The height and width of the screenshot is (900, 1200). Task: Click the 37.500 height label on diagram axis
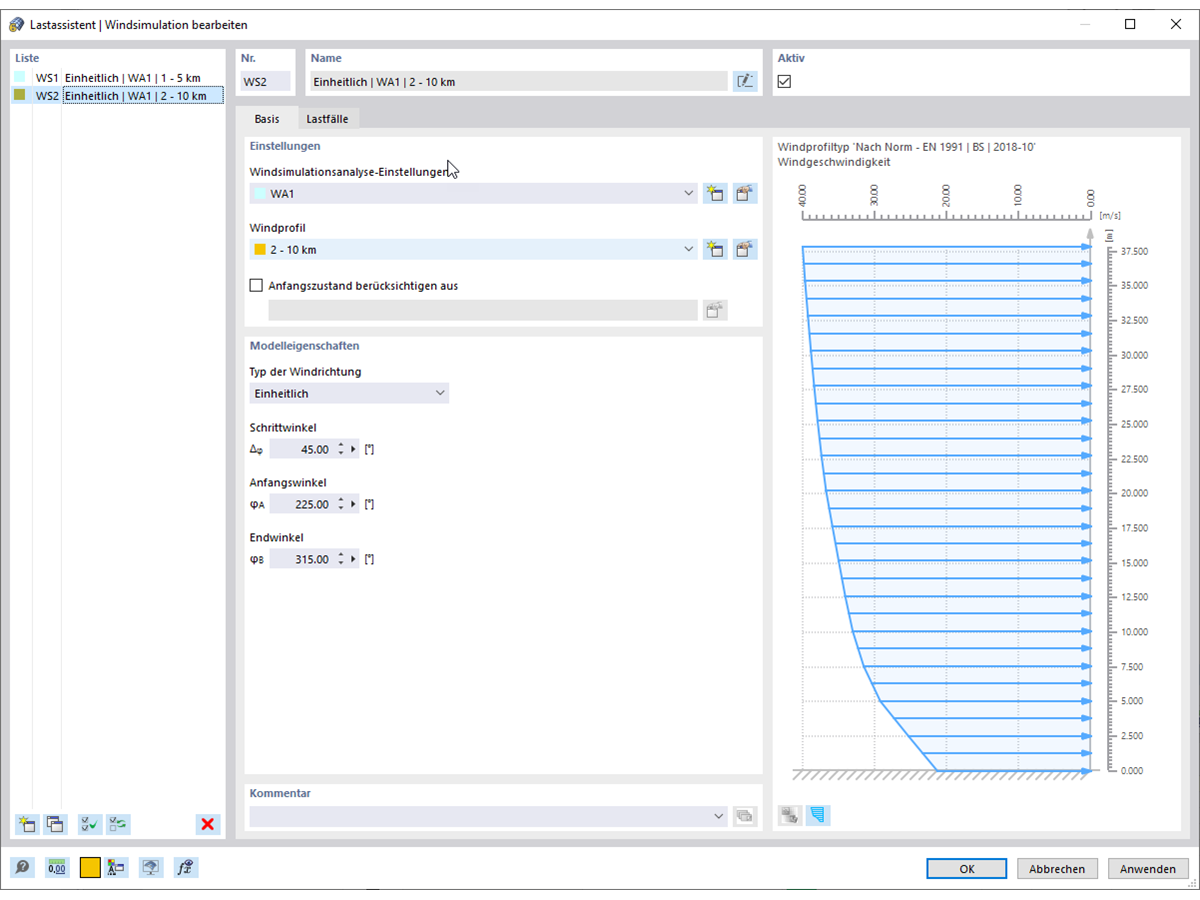[1134, 251]
